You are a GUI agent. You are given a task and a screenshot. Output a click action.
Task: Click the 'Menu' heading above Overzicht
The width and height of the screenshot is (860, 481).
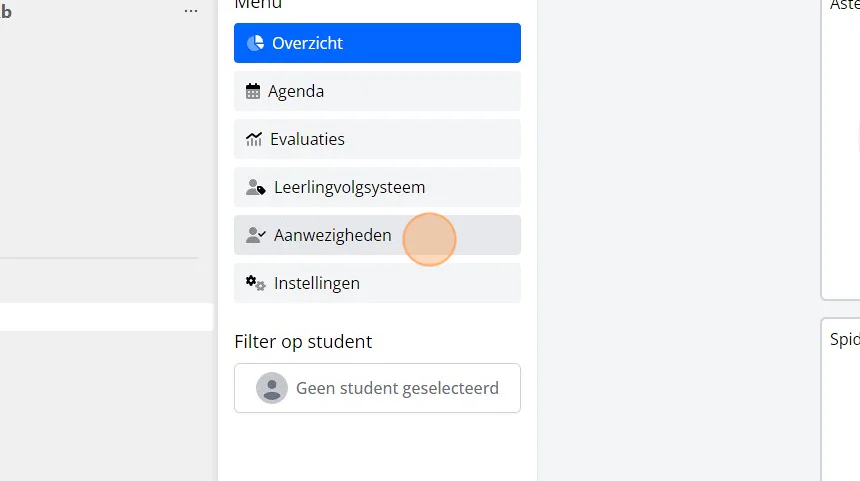click(258, 4)
